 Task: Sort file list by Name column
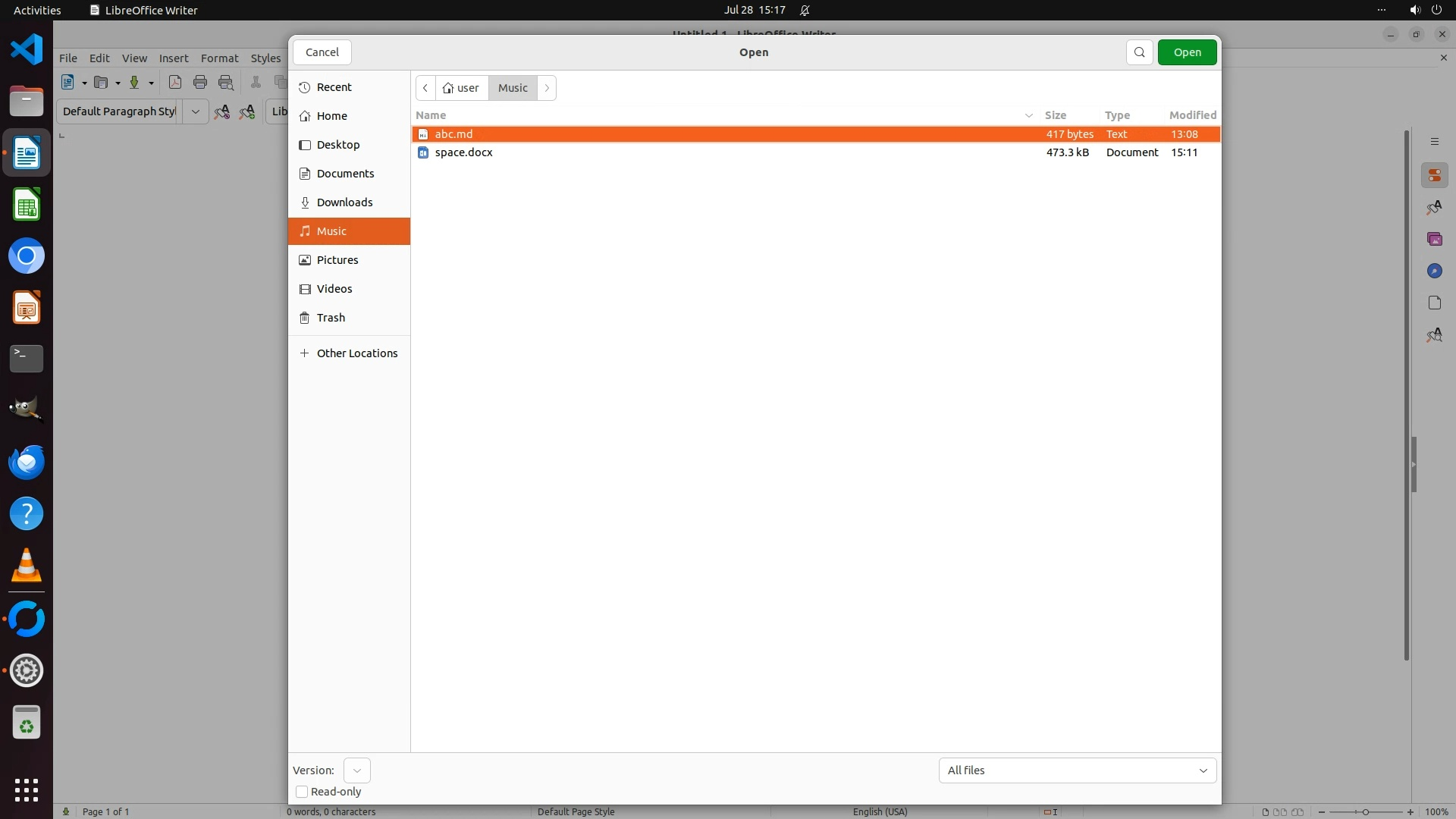point(431,115)
